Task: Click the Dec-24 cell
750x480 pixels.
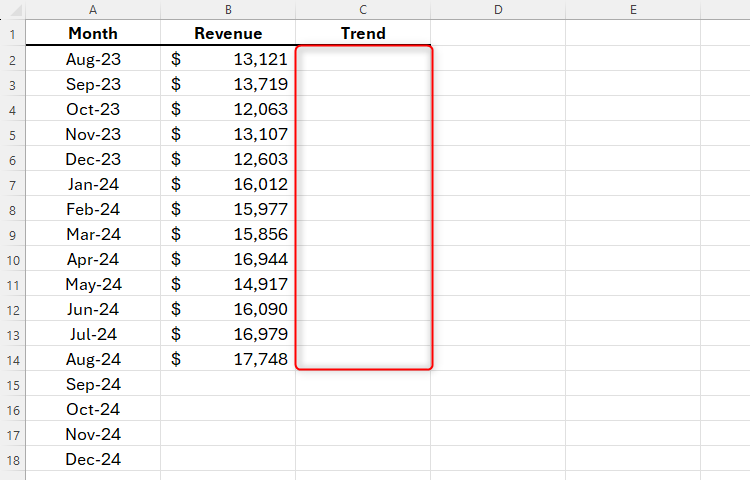Action: pyautogui.click(x=93, y=459)
